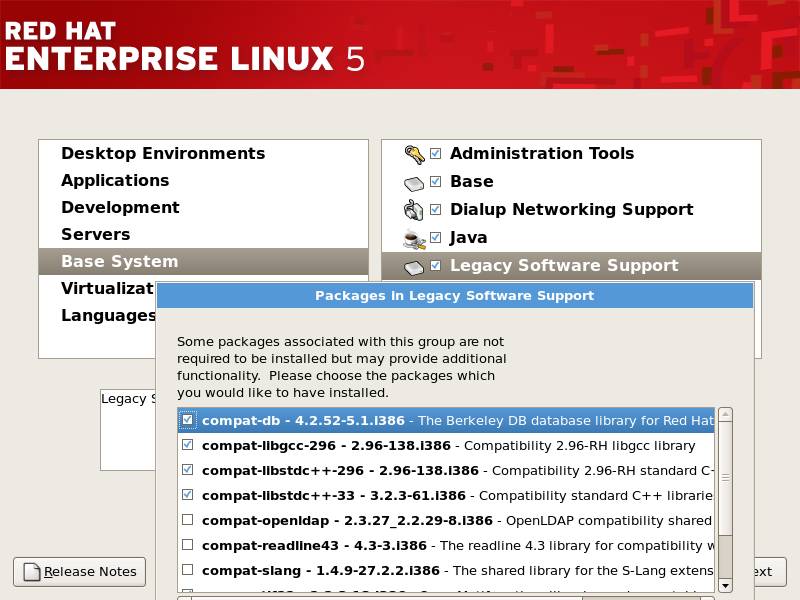Image resolution: width=800 pixels, height=600 pixels.
Task: Click the package list scrollbar up arrow
Action: click(x=725, y=414)
